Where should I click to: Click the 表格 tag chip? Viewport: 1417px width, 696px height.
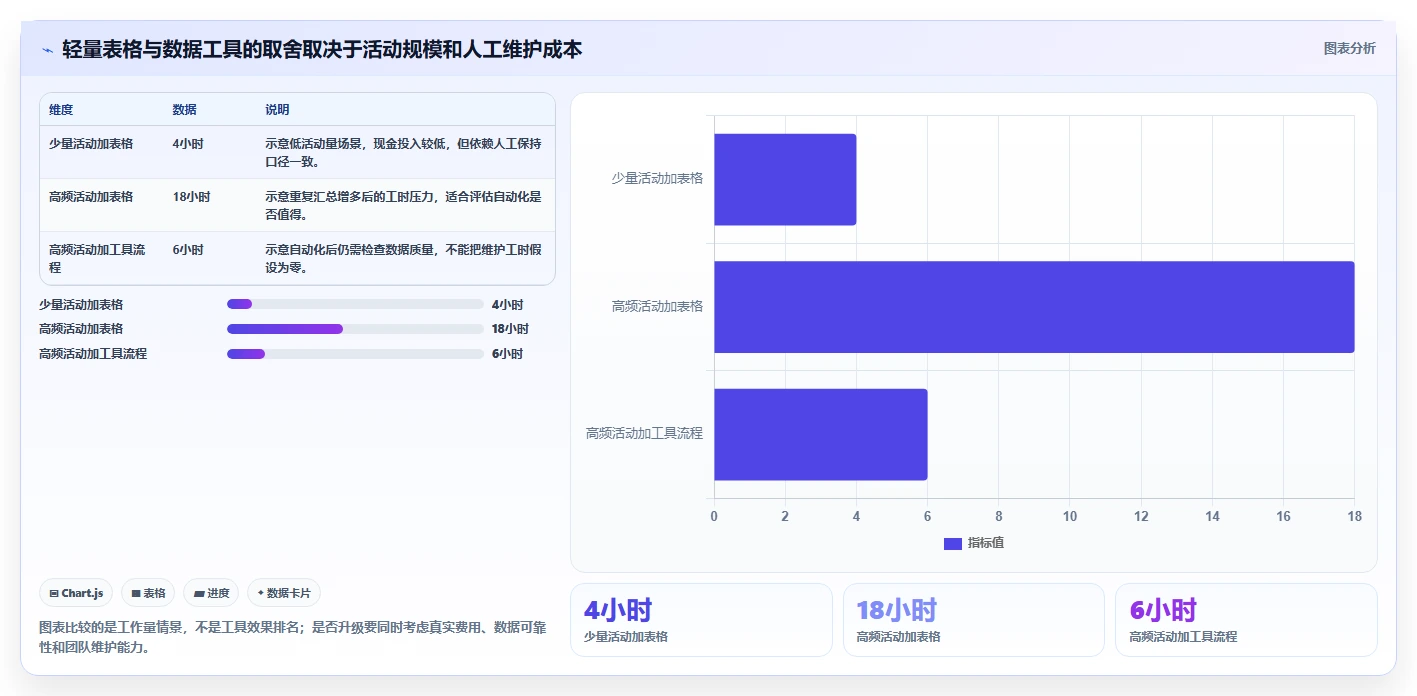pyautogui.click(x=148, y=593)
